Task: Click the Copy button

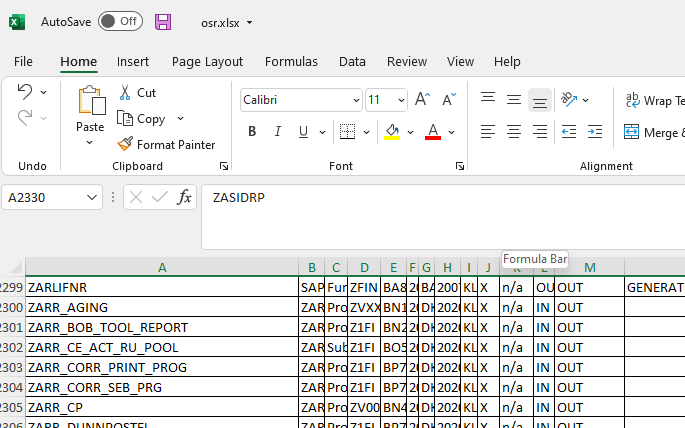Action: (x=142, y=119)
